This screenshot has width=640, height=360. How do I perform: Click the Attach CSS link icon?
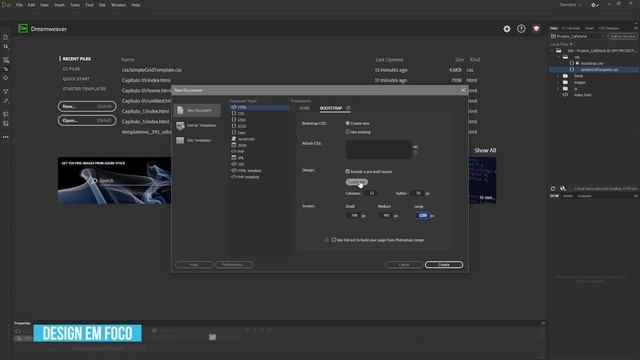(415, 147)
